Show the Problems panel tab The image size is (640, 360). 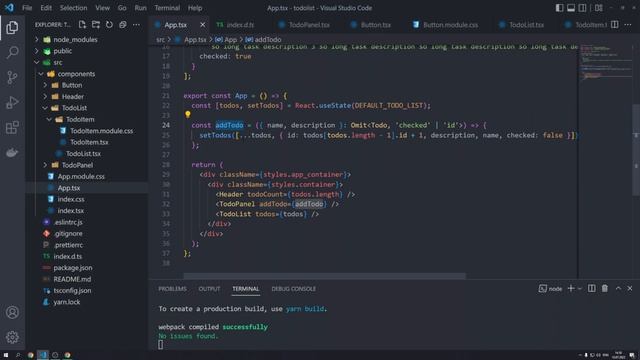pyautogui.click(x=172, y=289)
